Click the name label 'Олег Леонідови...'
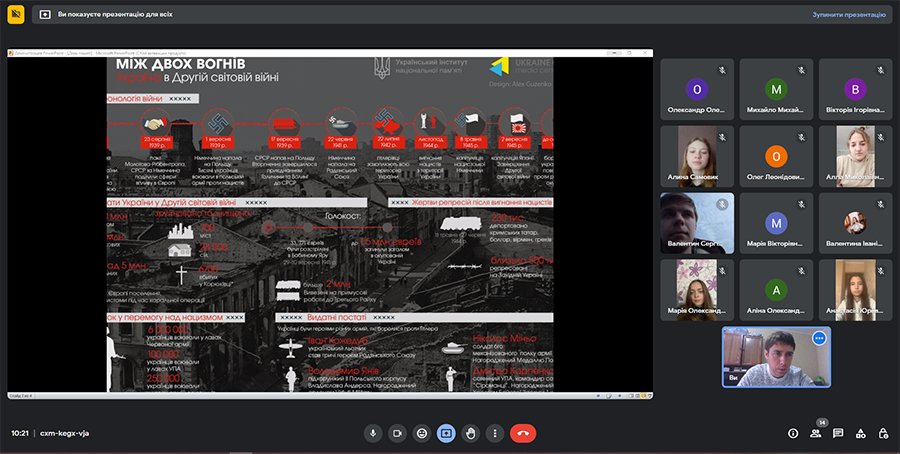This screenshot has height=454, width=900. click(x=776, y=177)
